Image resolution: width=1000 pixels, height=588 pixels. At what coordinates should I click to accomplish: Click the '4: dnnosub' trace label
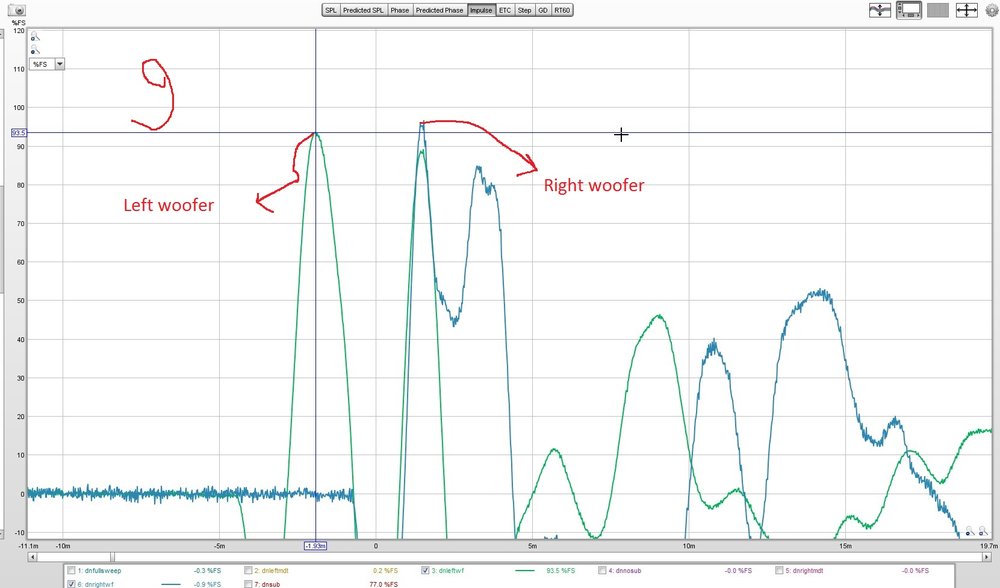click(x=624, y=571)
